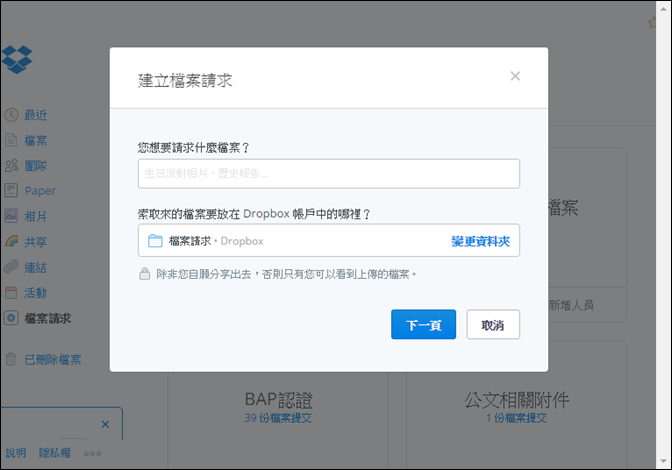Viewport: 672px width, 470px height.
Task: Click the 檔案請求 · Dropbox folder path
Action: [x=216, y=241]
